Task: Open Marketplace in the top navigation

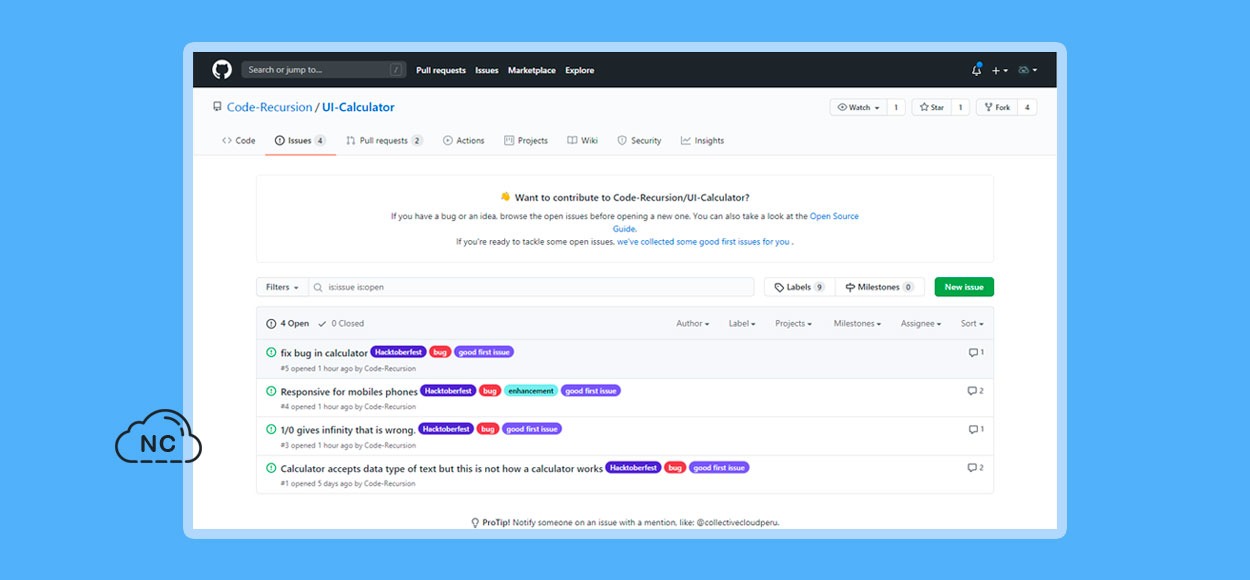Action: pos(532,70)
